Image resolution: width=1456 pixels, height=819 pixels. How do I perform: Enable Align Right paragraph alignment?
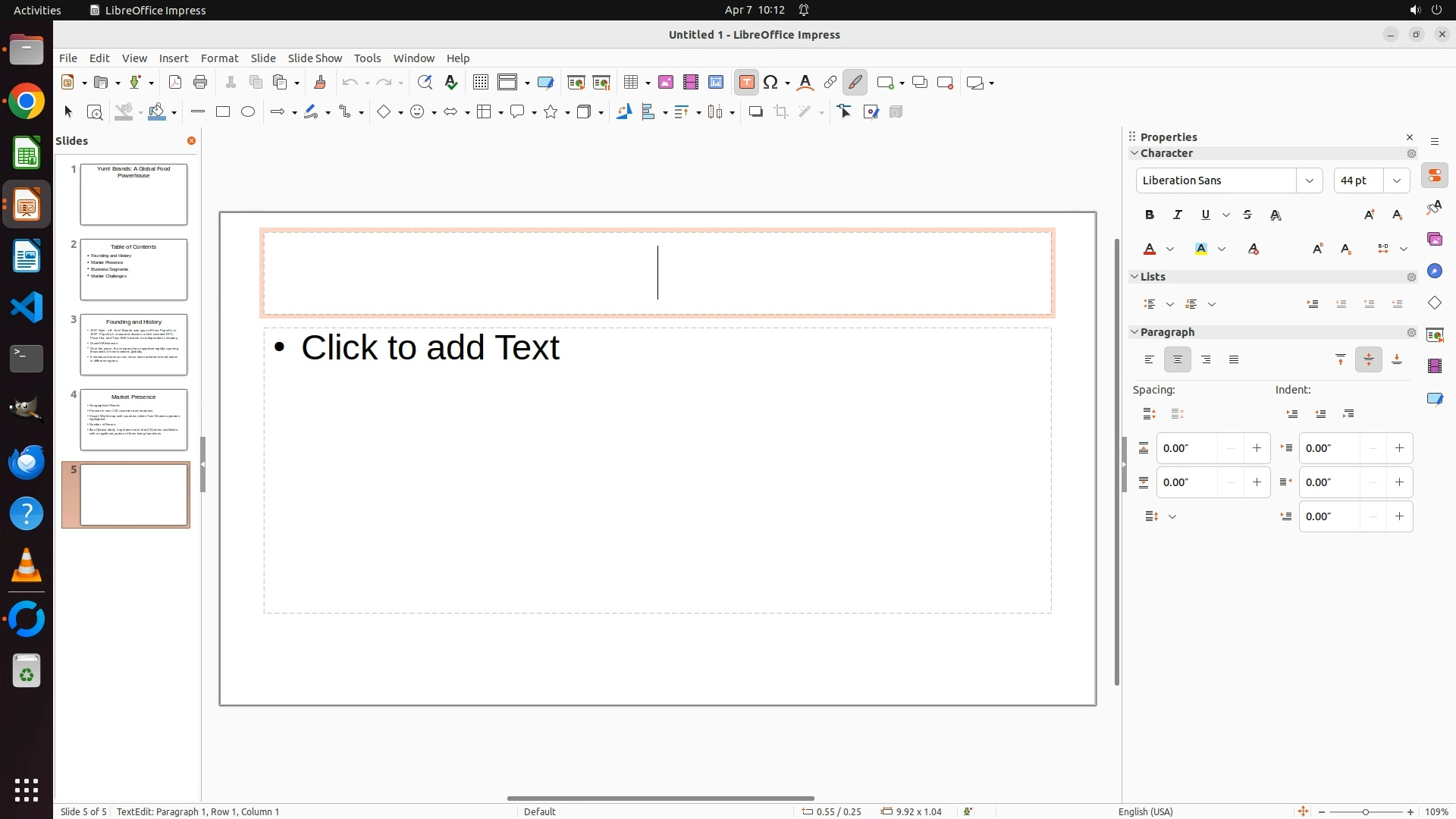point(1206,360)
